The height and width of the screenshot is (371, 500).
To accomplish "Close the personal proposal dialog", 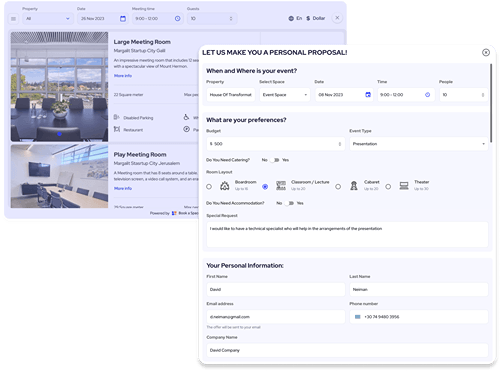I will tap(486, 52).
